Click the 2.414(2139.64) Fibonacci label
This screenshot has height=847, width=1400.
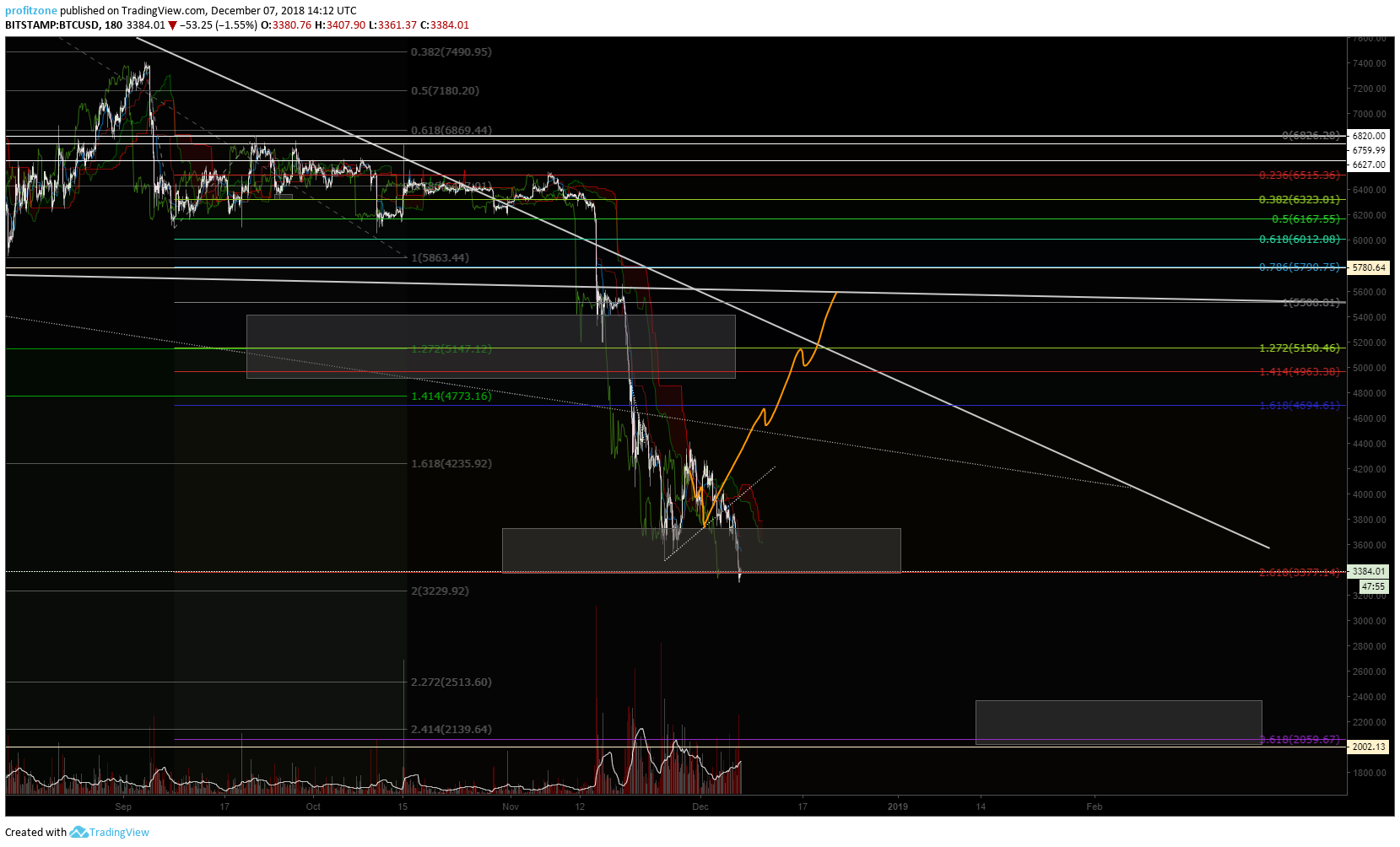451,730
